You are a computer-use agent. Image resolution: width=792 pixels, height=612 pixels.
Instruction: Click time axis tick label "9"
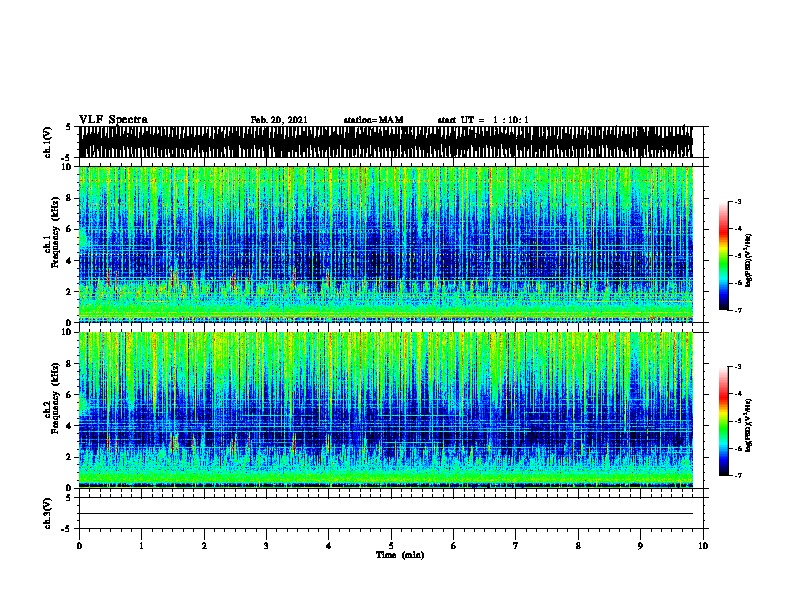(640, 546)
